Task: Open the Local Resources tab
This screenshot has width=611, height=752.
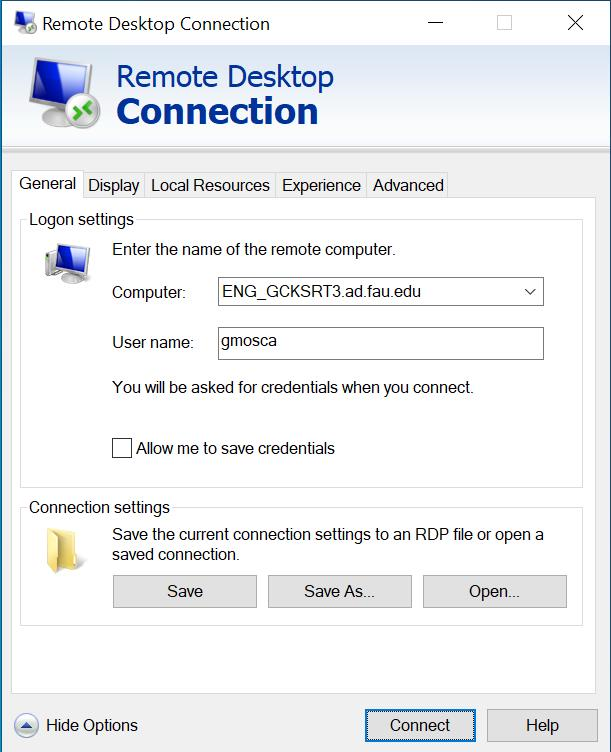Action: [x=210, y=185]
